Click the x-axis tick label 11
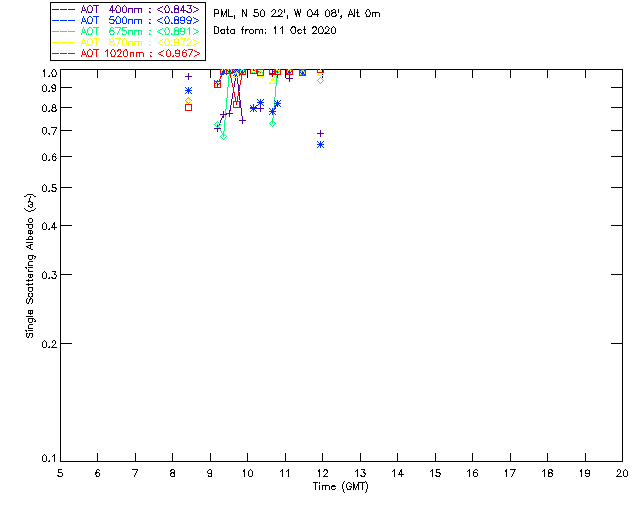The image size is (640, 512). click(285, 473)
